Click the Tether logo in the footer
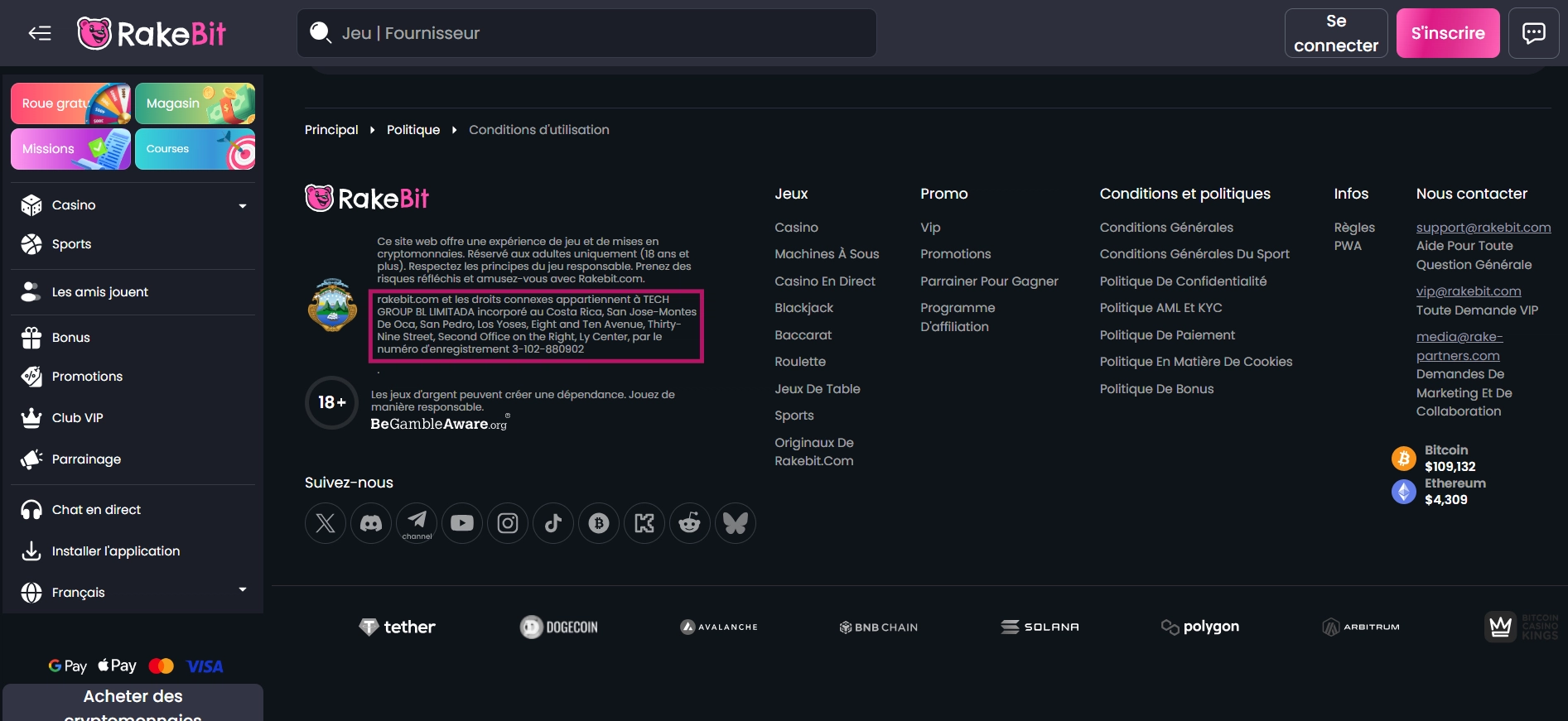The width and height of the screenshot is (1568, 721). (397, 627)
